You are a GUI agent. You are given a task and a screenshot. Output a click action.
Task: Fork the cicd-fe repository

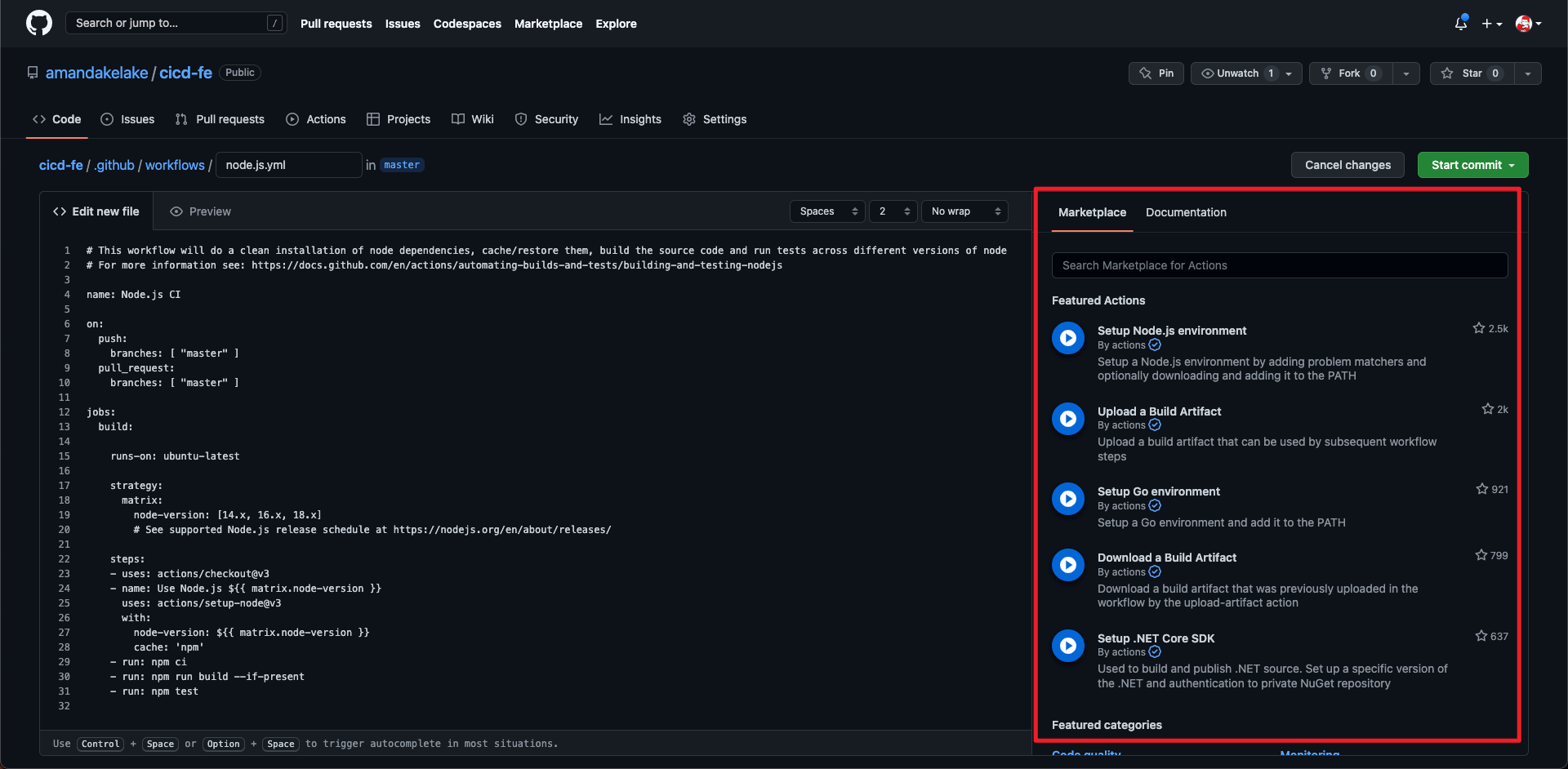(x=1351, y=73)
